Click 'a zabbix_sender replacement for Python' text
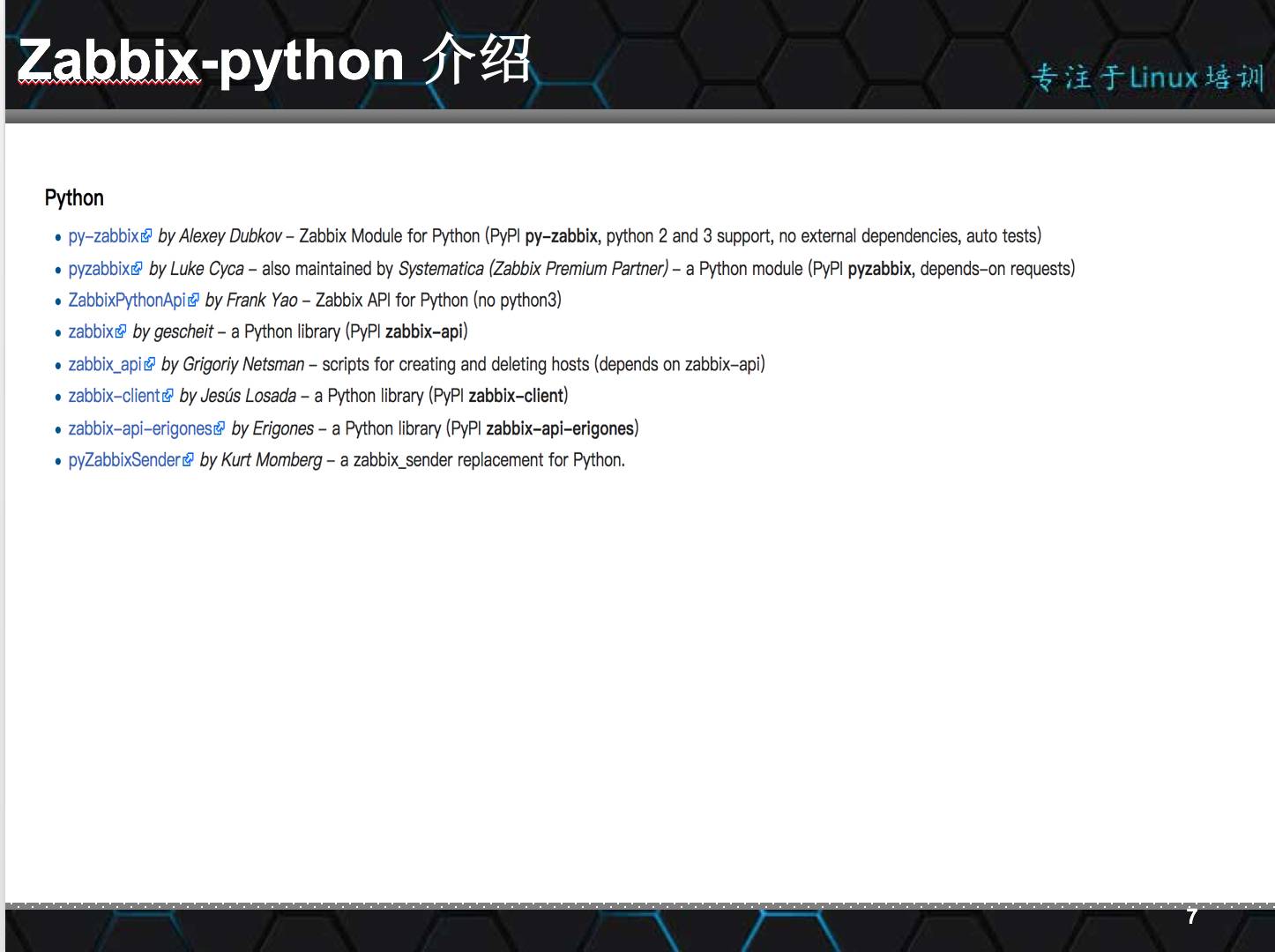The width and height of the screenshot is (1275, 952). point(481,460)
